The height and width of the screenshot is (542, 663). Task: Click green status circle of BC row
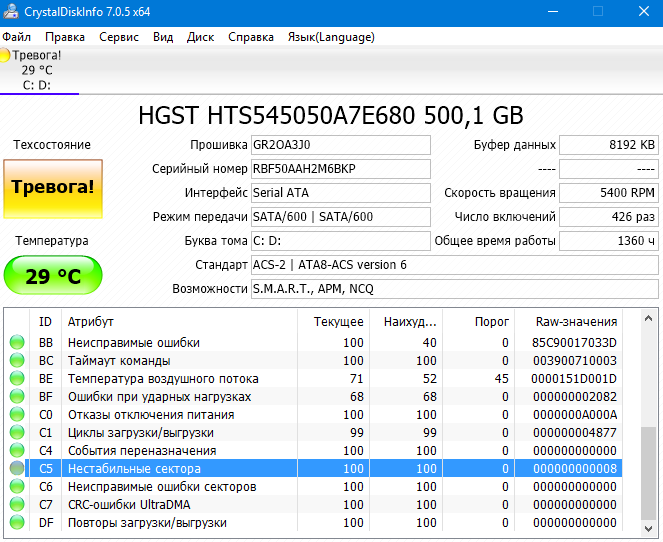pyautogui.click(x=17, y=360)
